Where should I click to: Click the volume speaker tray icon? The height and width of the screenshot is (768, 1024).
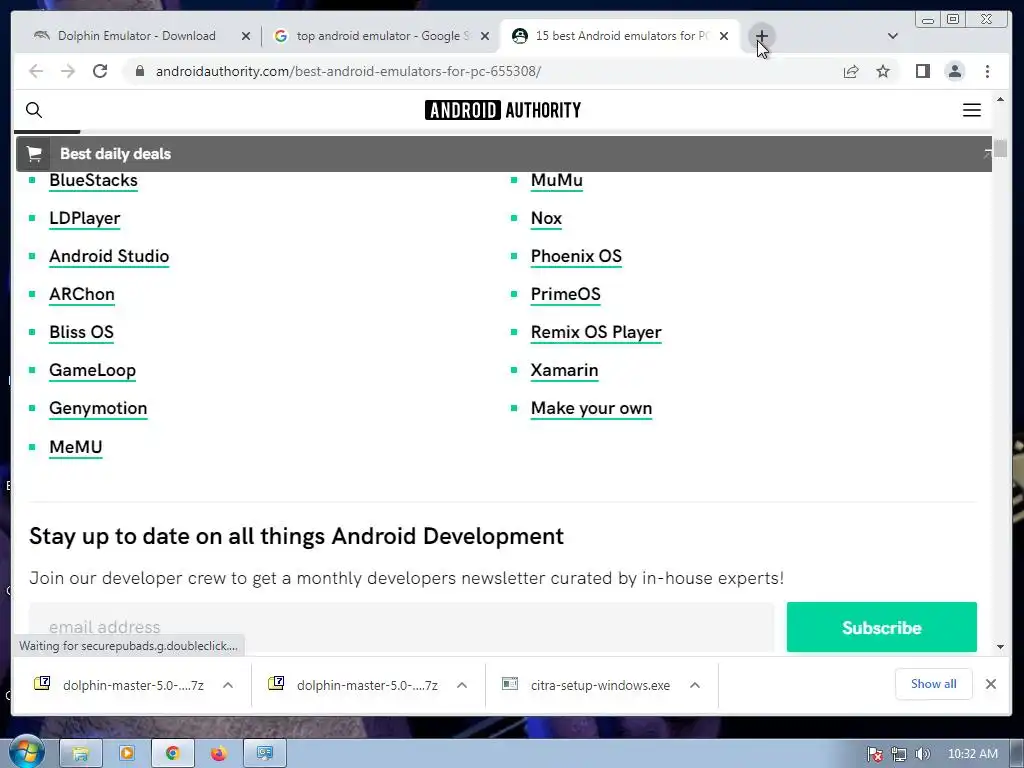pos(923,754)
